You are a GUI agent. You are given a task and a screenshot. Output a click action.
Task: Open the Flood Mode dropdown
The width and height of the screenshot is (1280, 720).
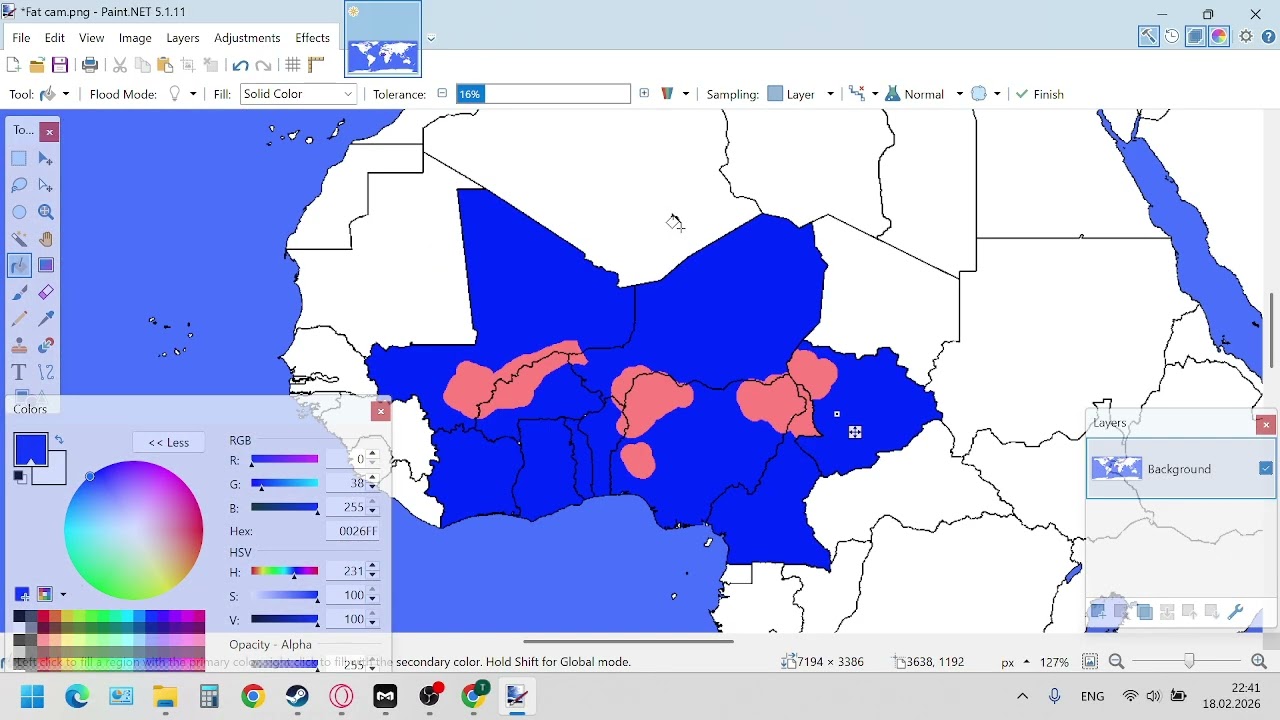(x=182, y=94)
